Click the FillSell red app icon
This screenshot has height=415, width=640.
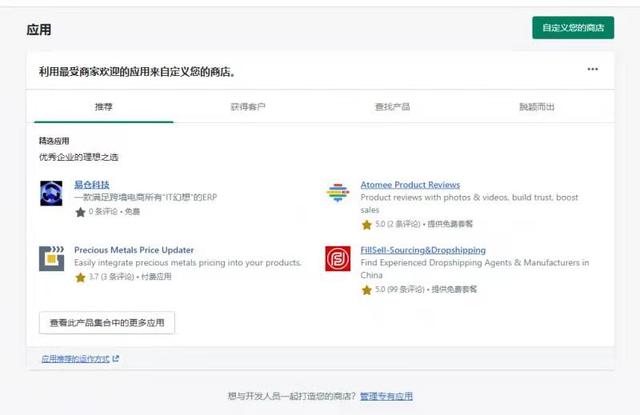pos(338,258)
